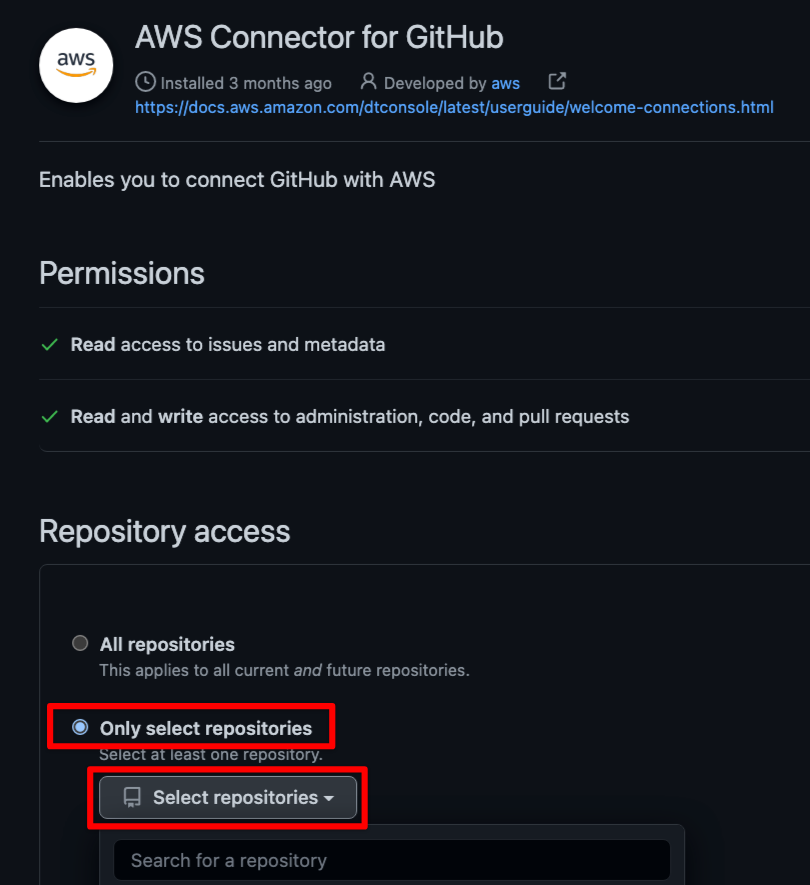Select the Only select repositories radio button
The width and height of the screenshot is (810, 885).
tap(80, 728)
